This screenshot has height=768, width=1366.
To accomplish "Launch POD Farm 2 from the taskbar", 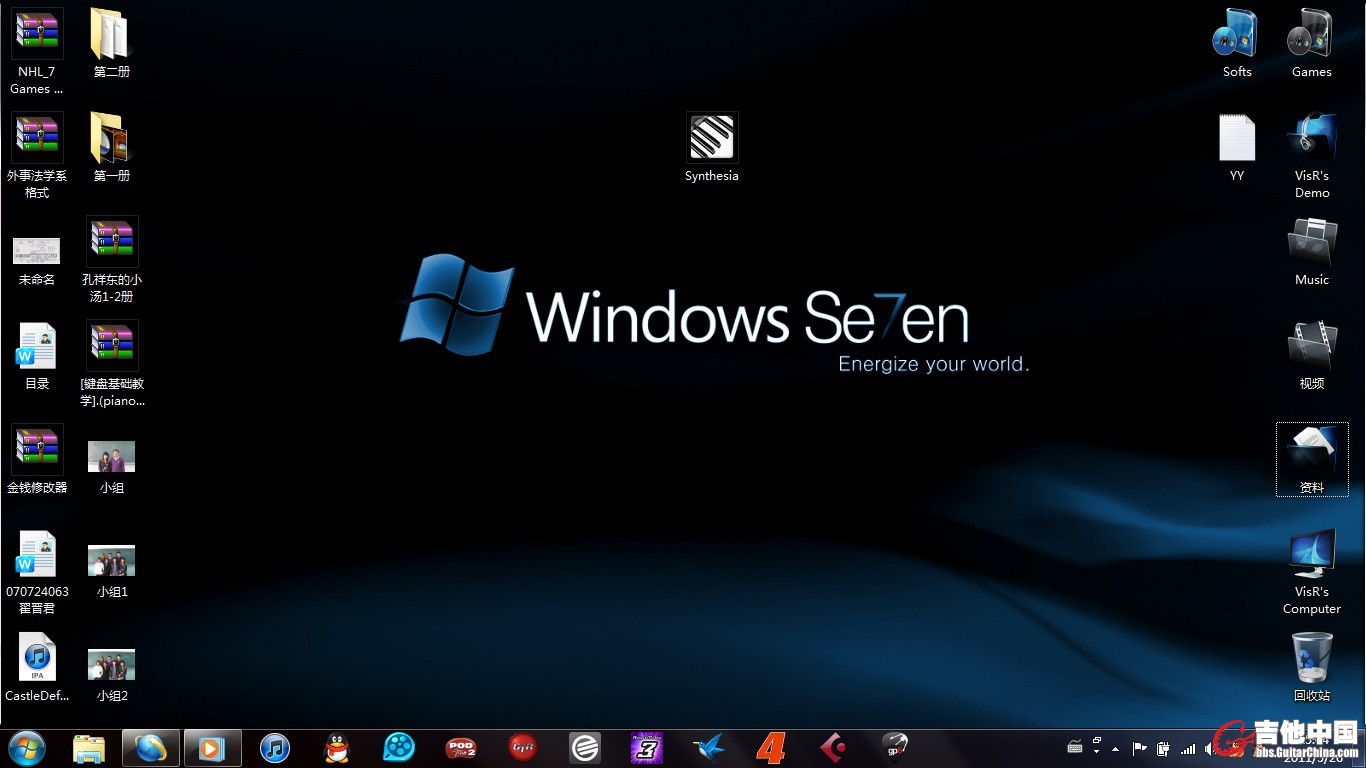I will click(x=461, y=748).
